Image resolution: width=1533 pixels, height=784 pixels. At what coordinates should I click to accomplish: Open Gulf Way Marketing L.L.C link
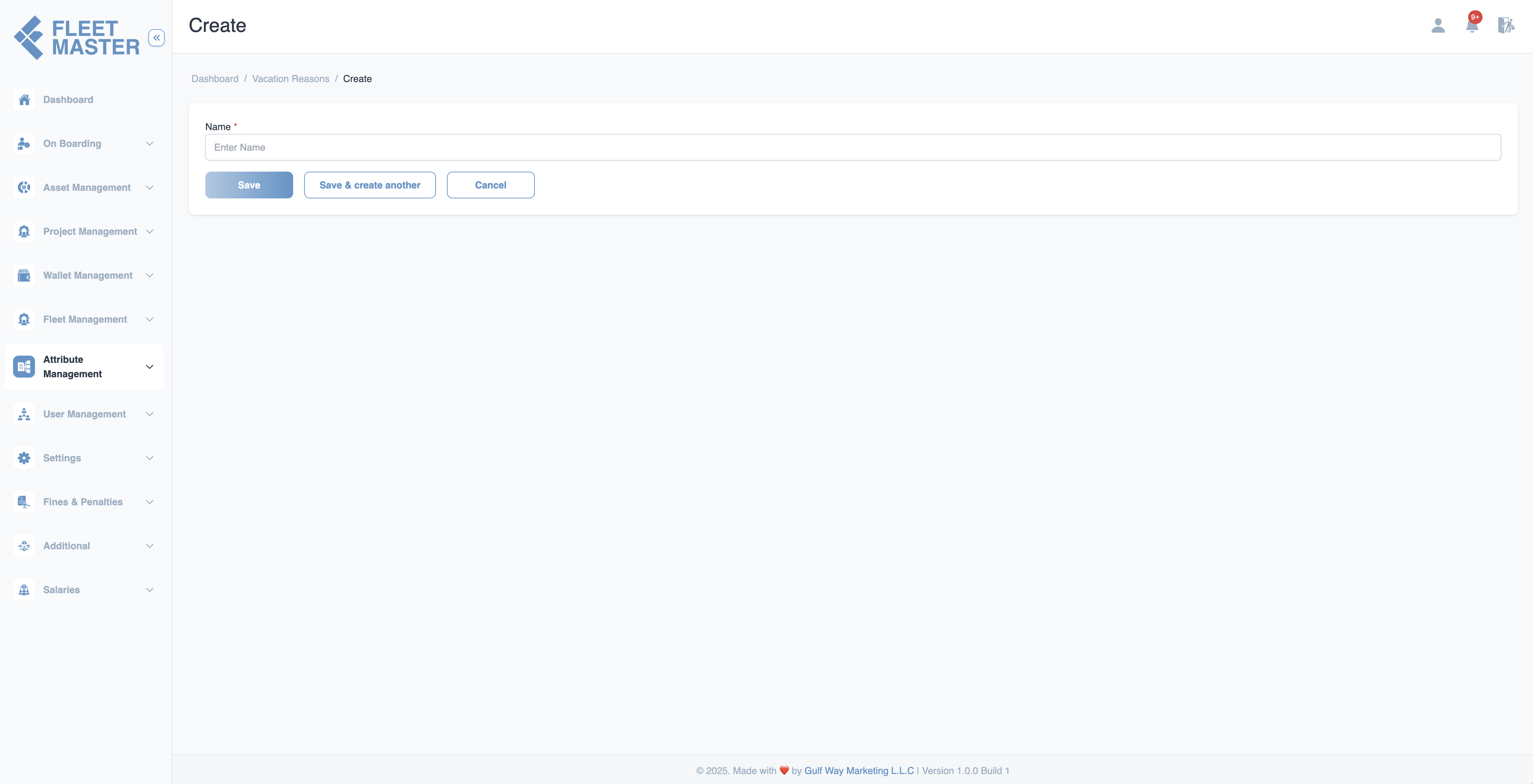pyautogui.click(x=859, y=770)
